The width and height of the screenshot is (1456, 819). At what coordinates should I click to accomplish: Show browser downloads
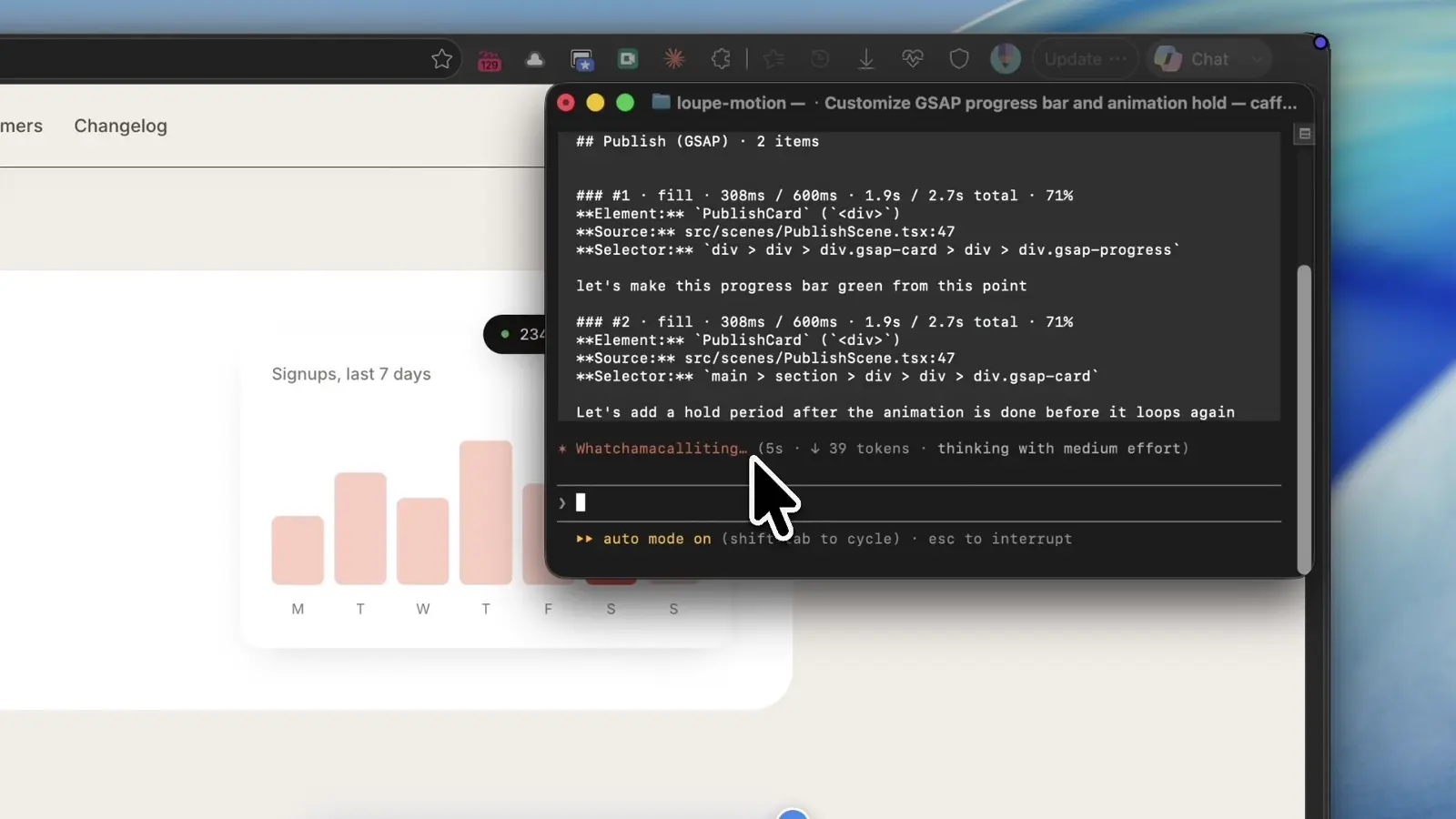866,59
